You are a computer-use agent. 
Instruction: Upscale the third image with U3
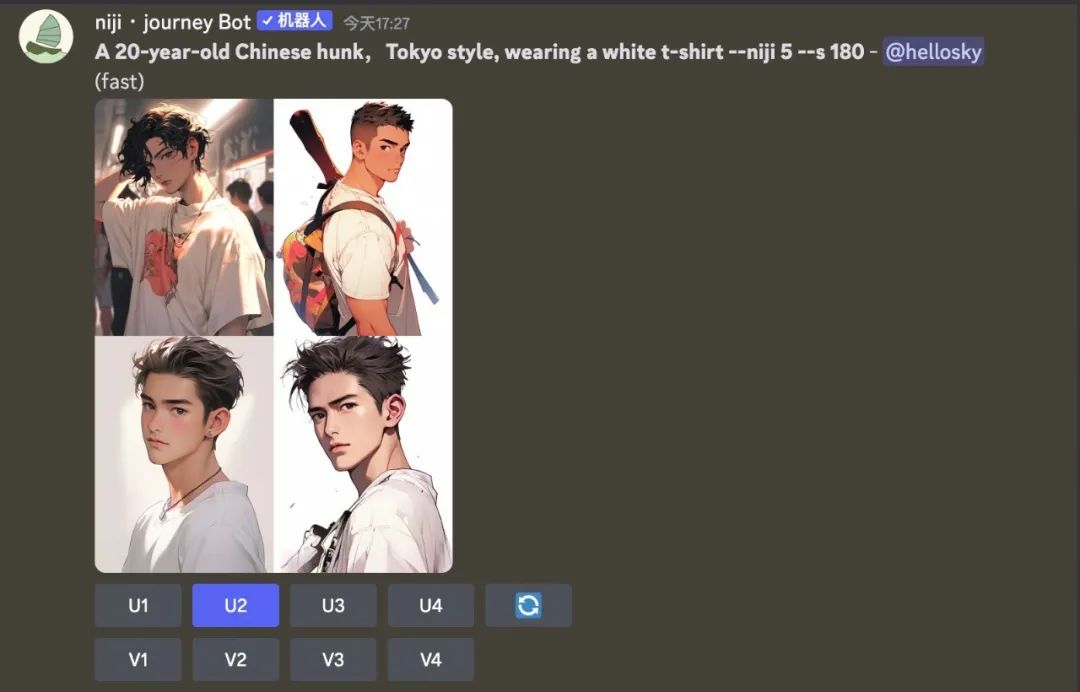pos(333,605)
